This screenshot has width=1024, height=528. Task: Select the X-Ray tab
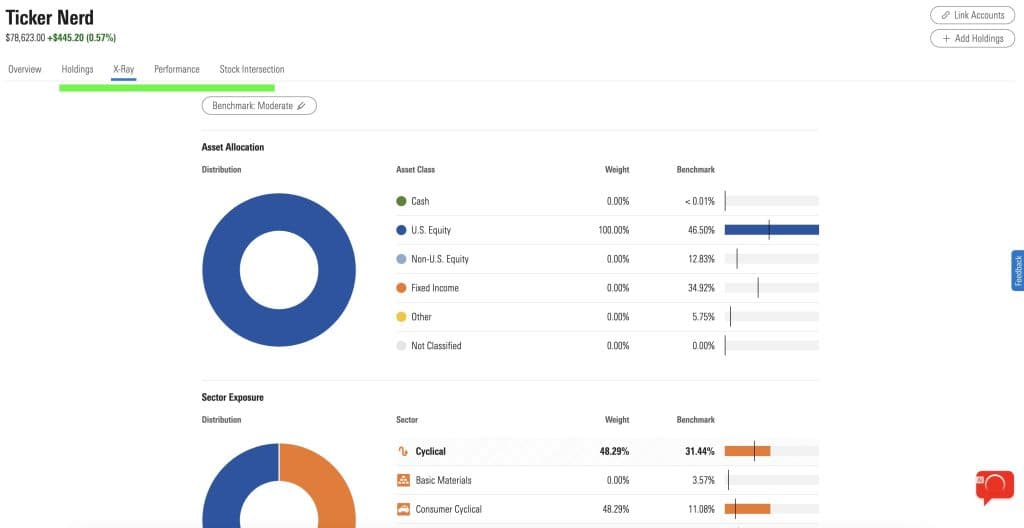pos(123,69)
